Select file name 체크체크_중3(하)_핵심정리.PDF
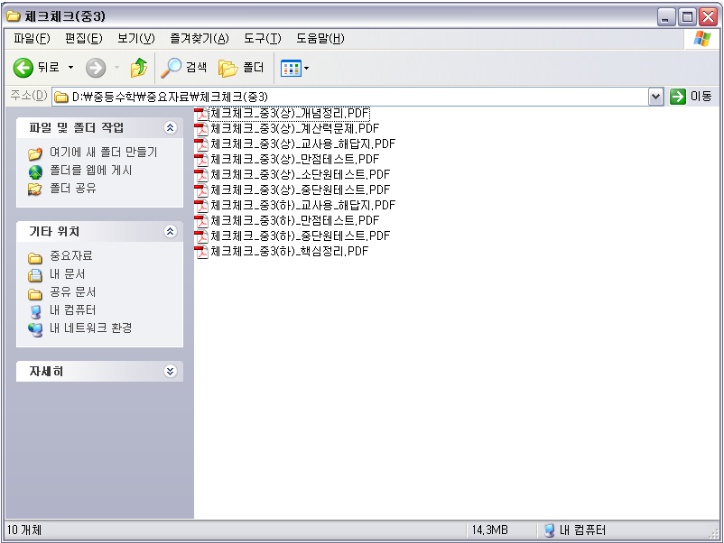The image size is (724, 543). pos(290,251)
